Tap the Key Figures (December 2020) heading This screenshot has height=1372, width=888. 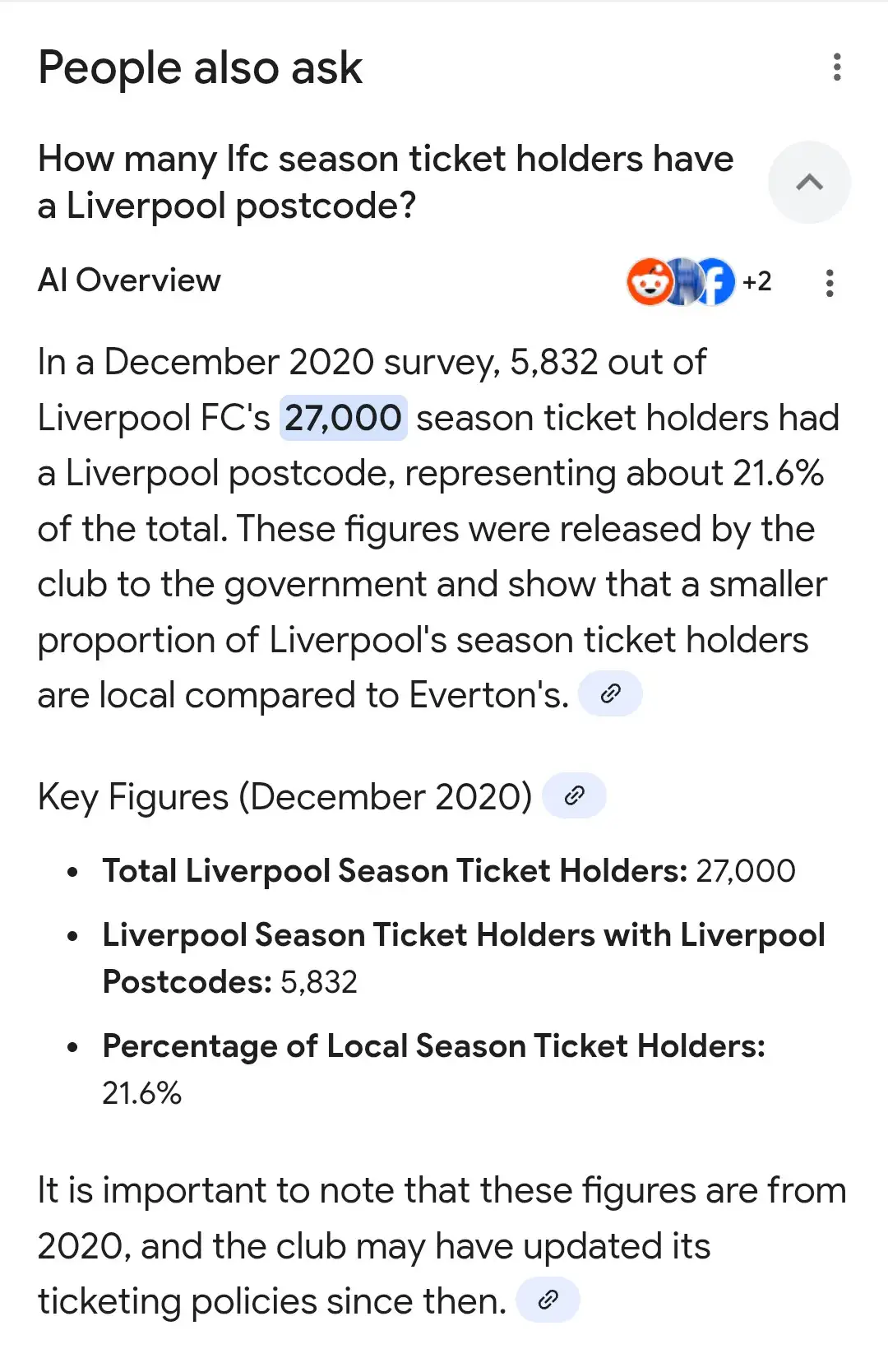pos(284,796)
